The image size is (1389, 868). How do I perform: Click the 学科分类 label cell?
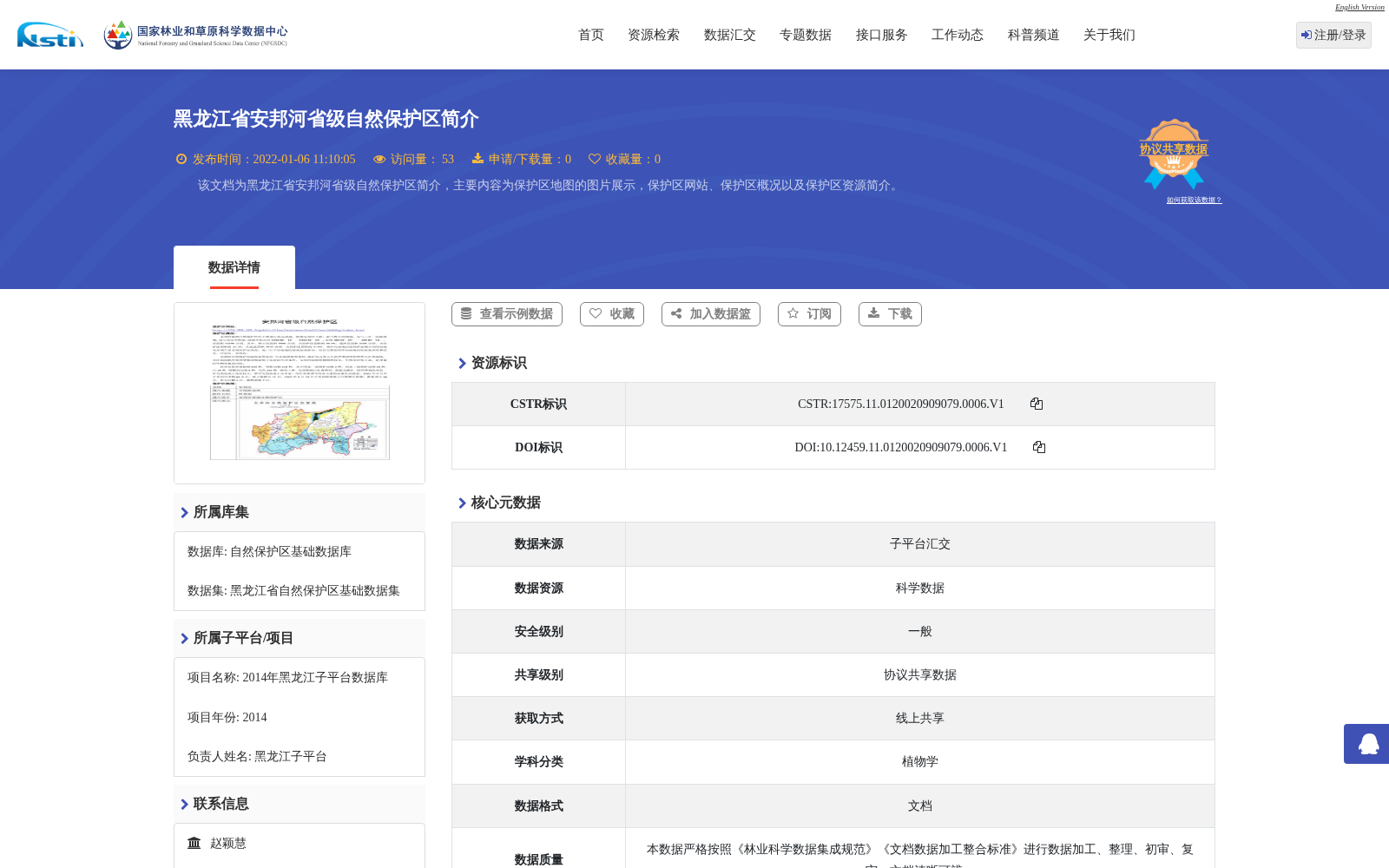coord(538,762)
